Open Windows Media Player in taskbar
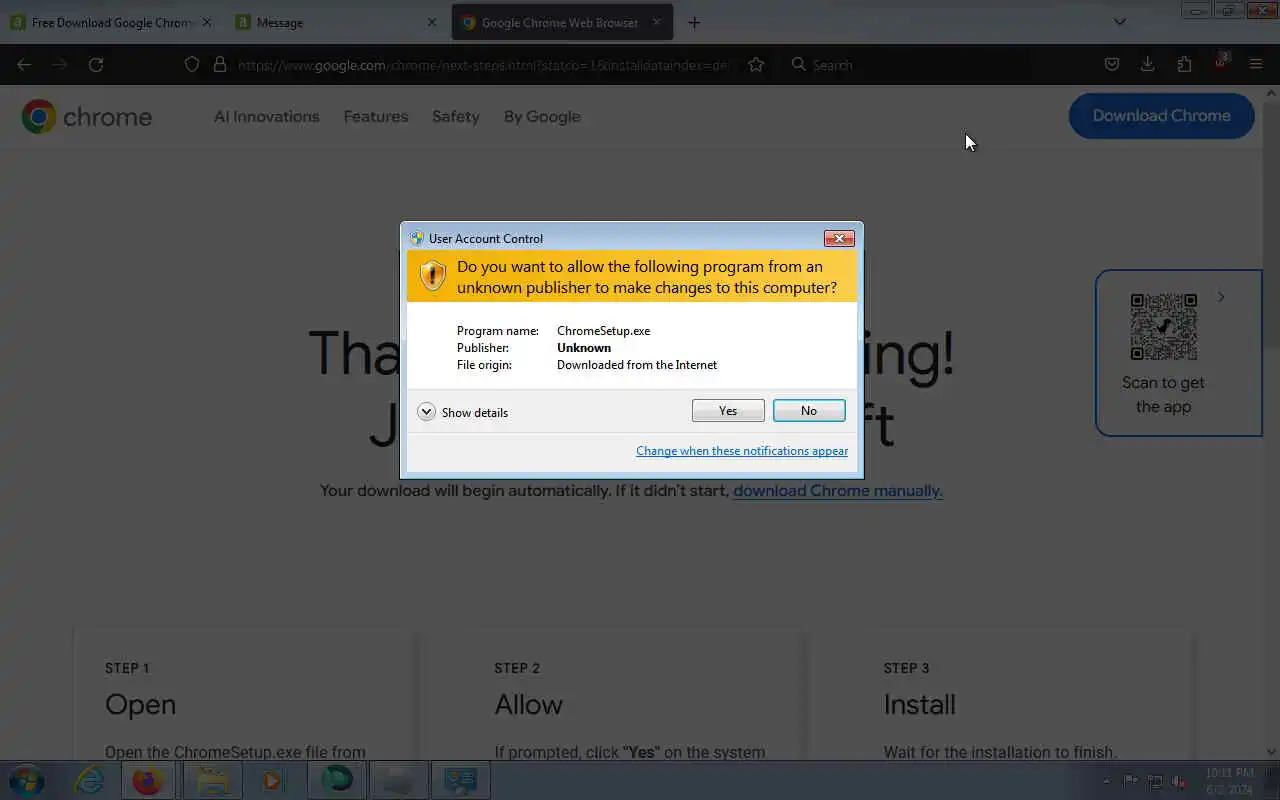Image resolution: width=1280 pixels, height=800 pixels. point(273,780)
